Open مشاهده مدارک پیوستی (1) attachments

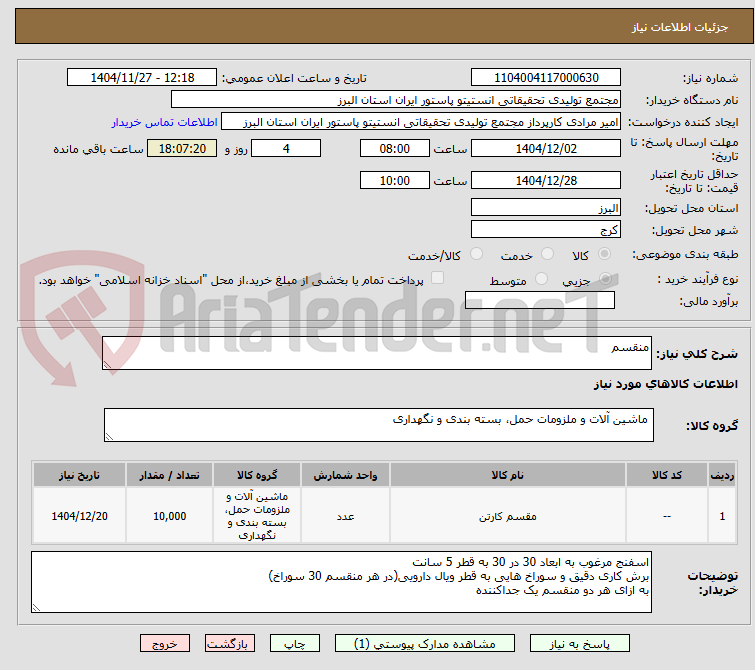tap(425, 644)
